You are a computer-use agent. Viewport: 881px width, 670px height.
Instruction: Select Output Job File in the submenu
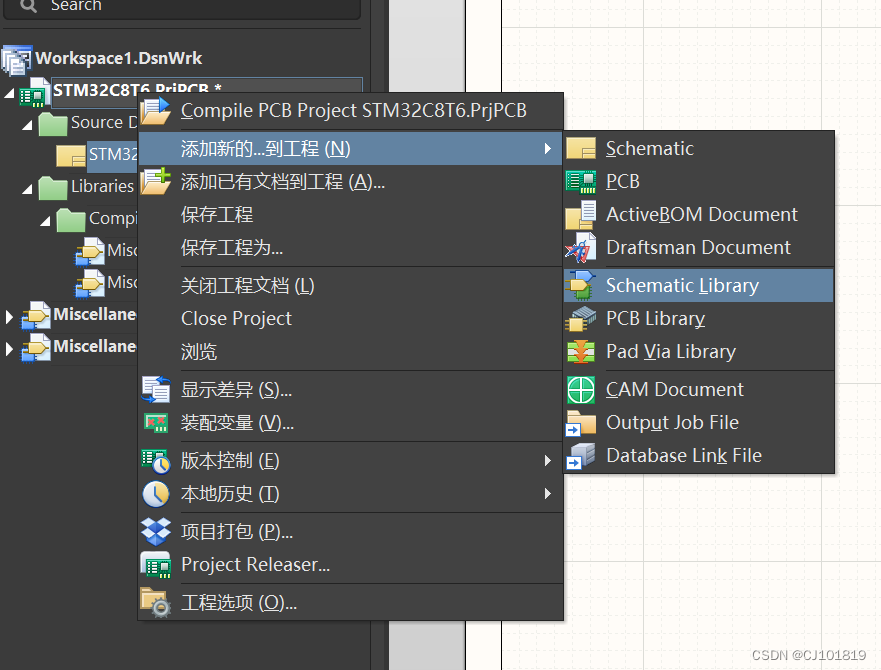(698, 423)
